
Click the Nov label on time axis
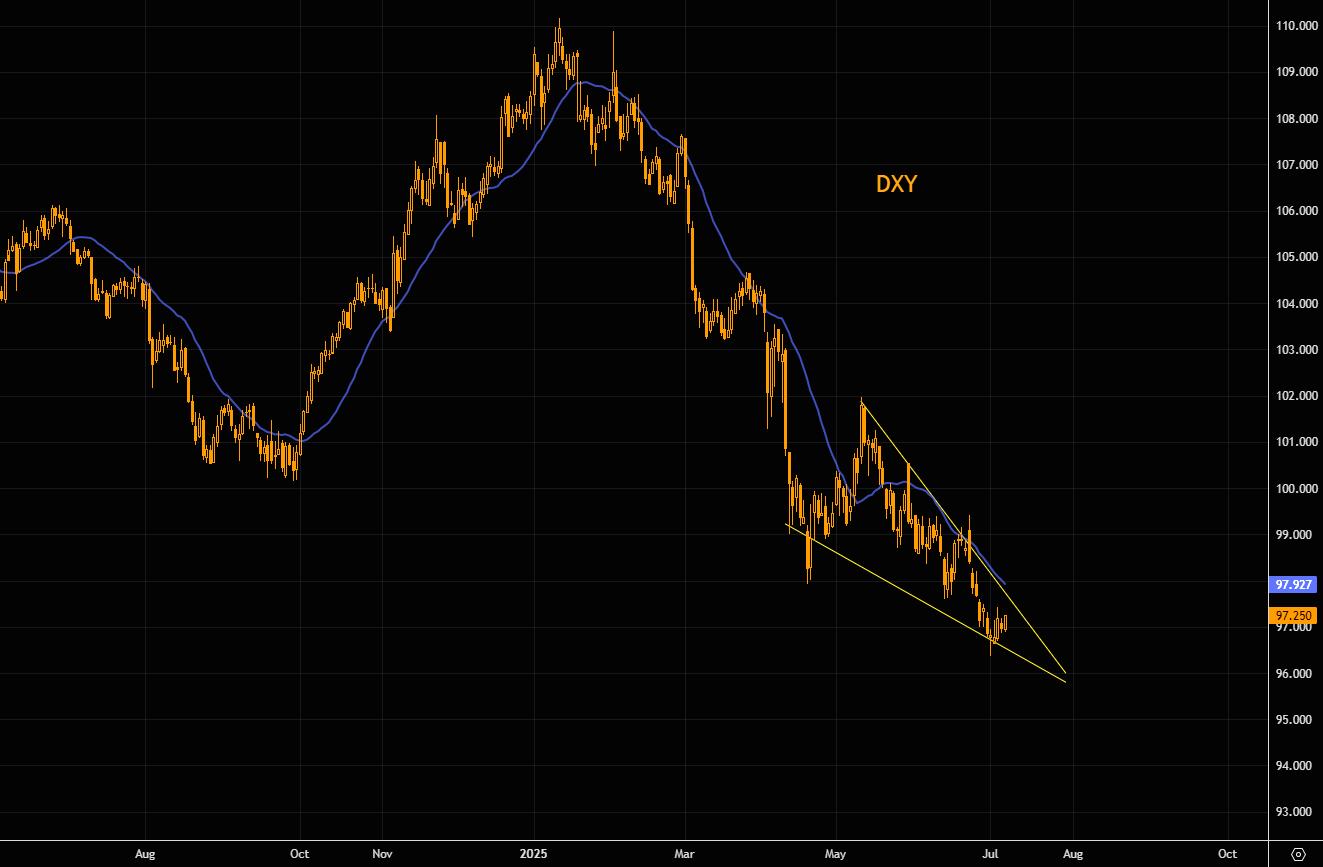(x=382, y=854)
